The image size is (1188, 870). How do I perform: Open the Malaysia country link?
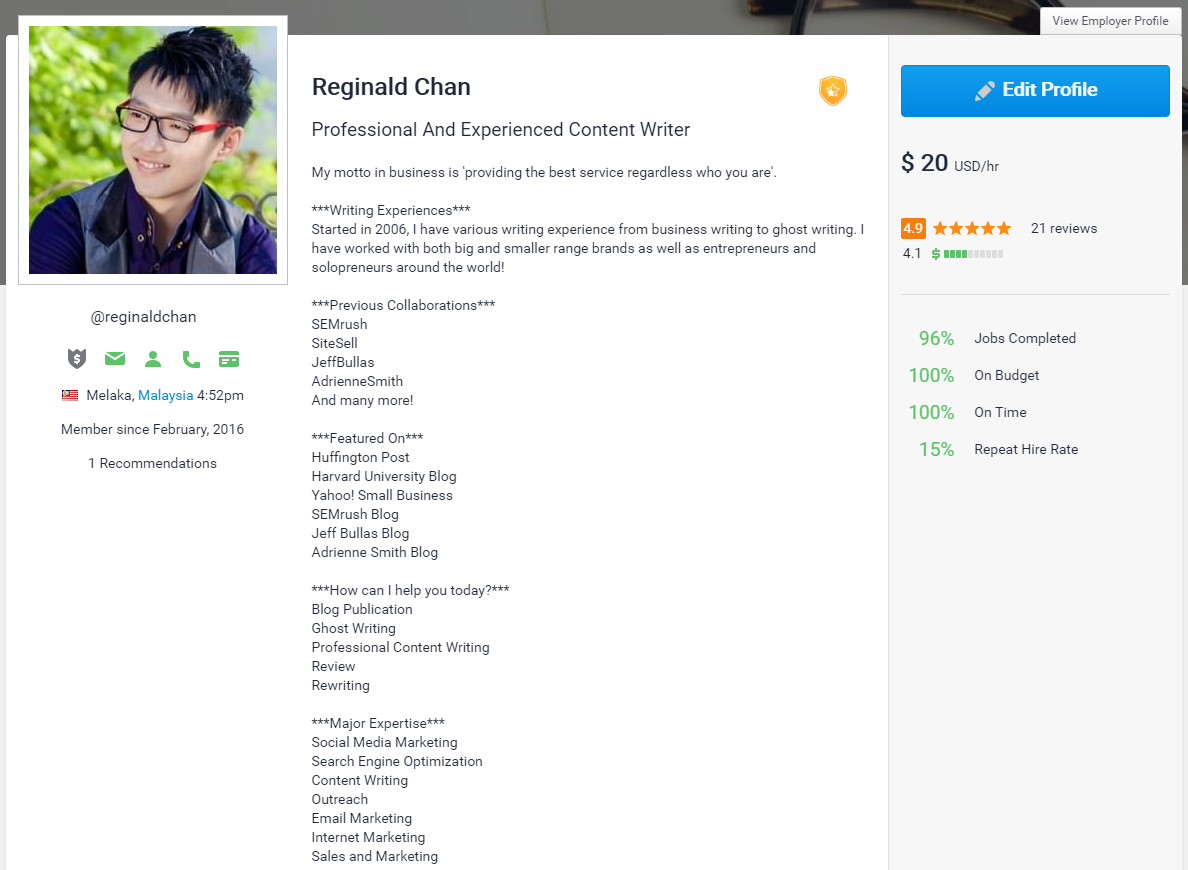tap(165, 395)
